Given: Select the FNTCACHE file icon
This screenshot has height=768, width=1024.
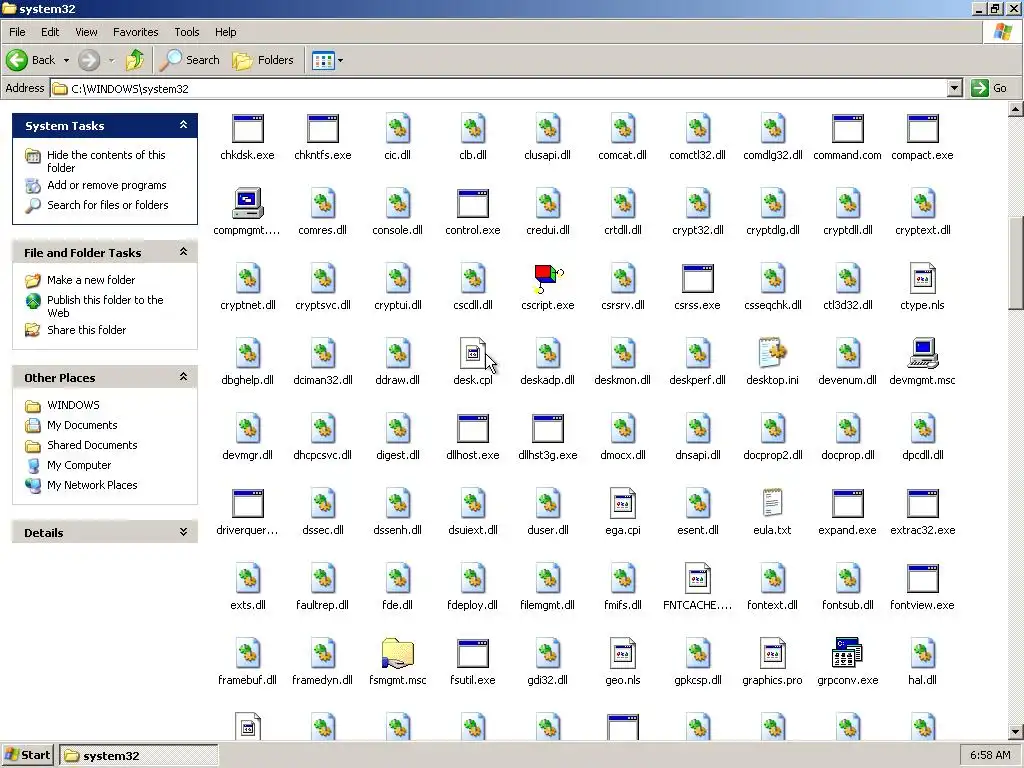Looking at the screenshot, I should [697, 579].
